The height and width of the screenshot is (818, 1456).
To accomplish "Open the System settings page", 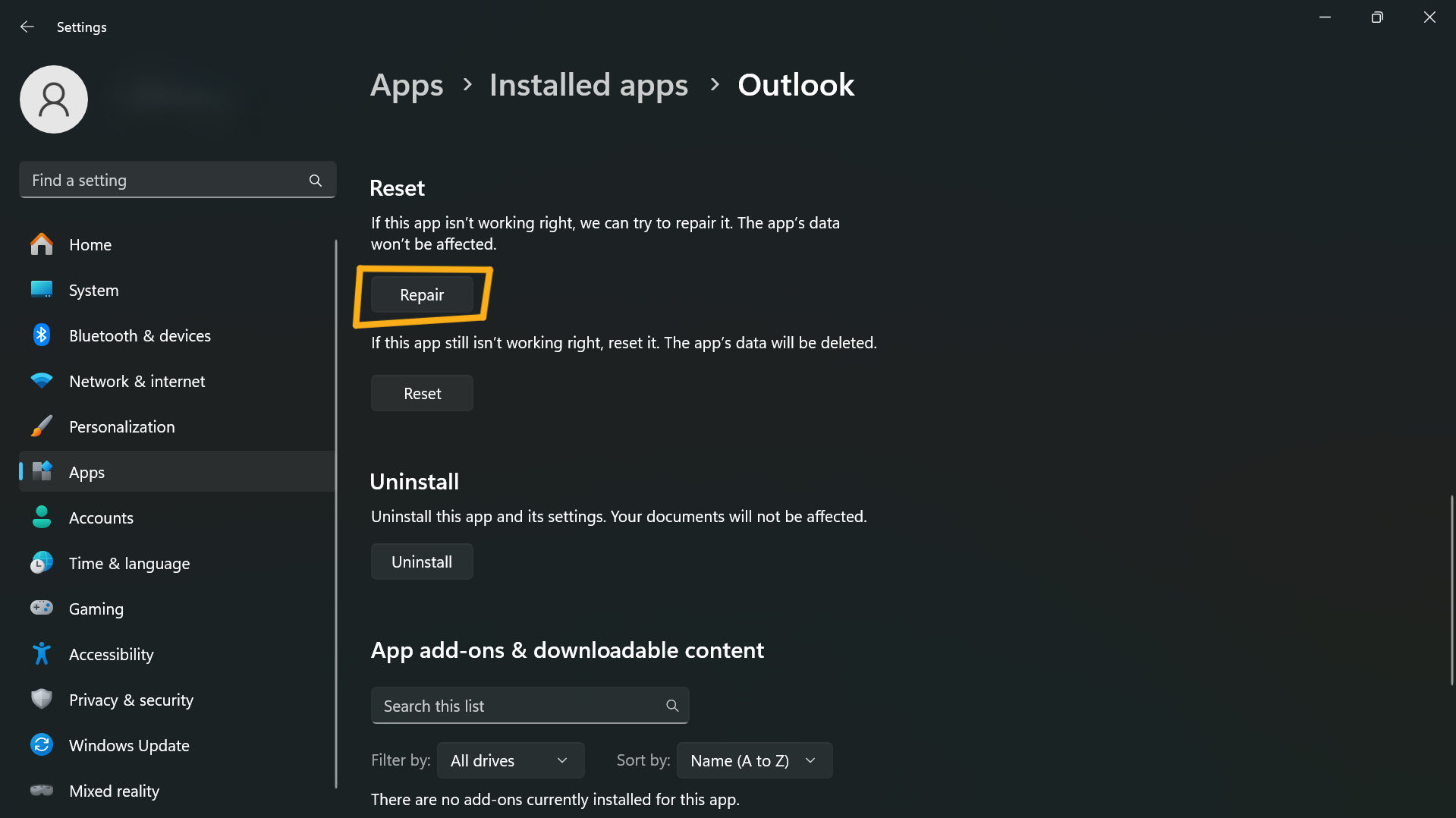I will tap(177, 290).
